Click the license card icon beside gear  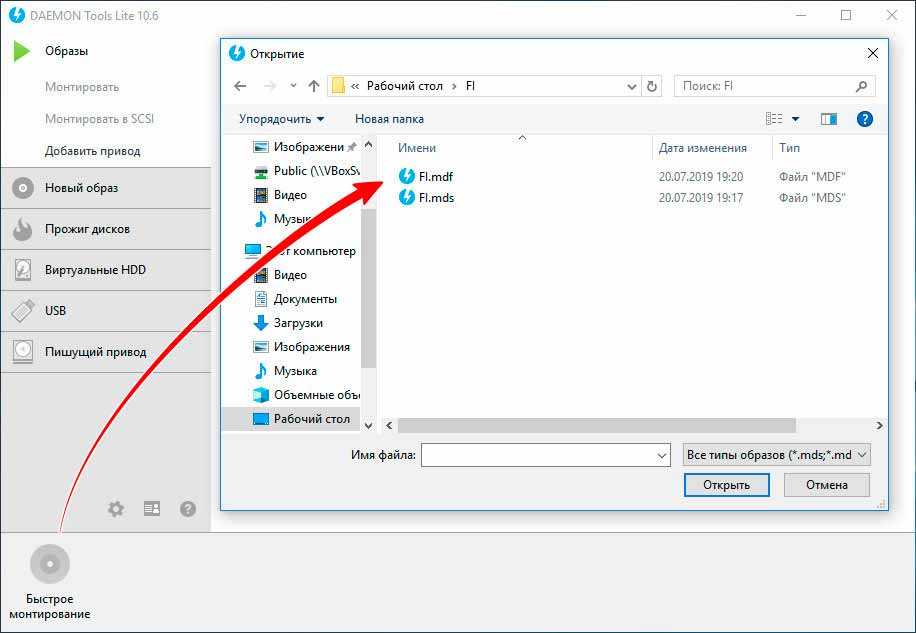152,509
